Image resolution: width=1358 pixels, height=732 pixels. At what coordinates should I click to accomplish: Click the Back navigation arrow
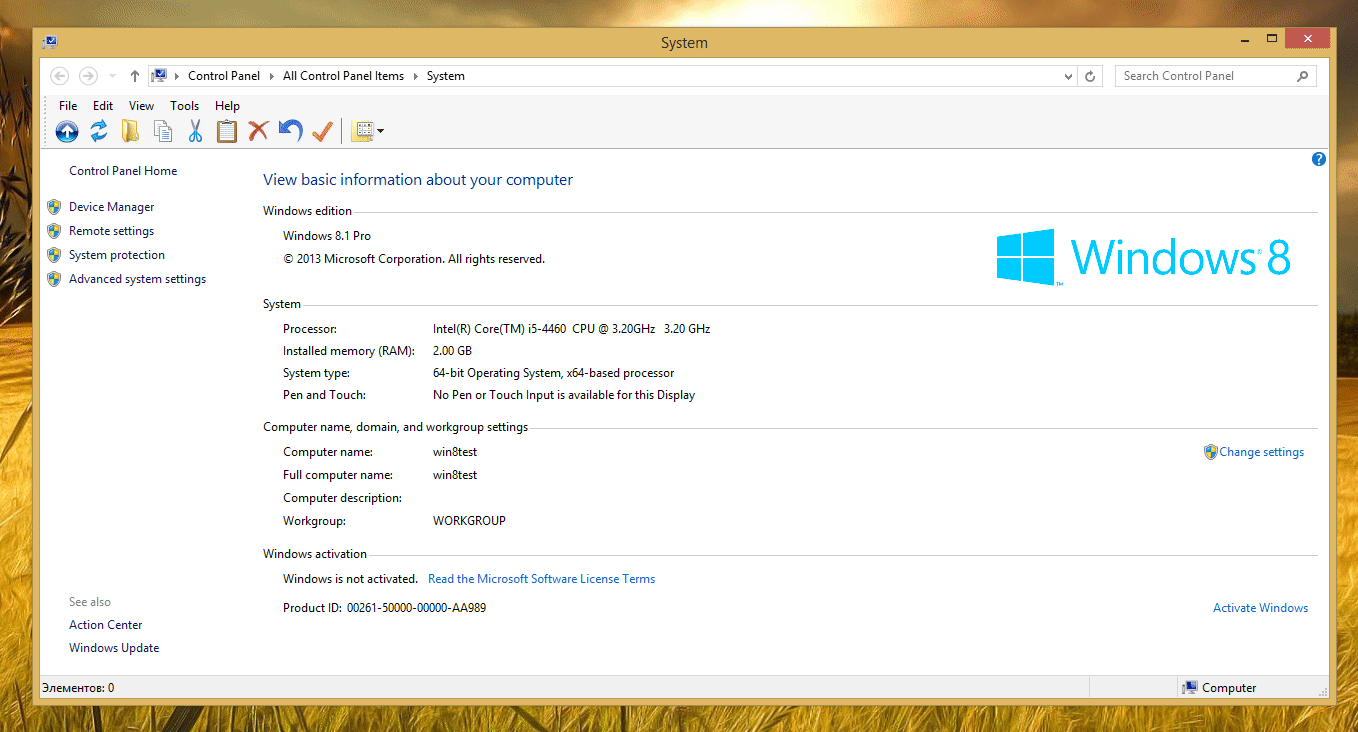60,76
